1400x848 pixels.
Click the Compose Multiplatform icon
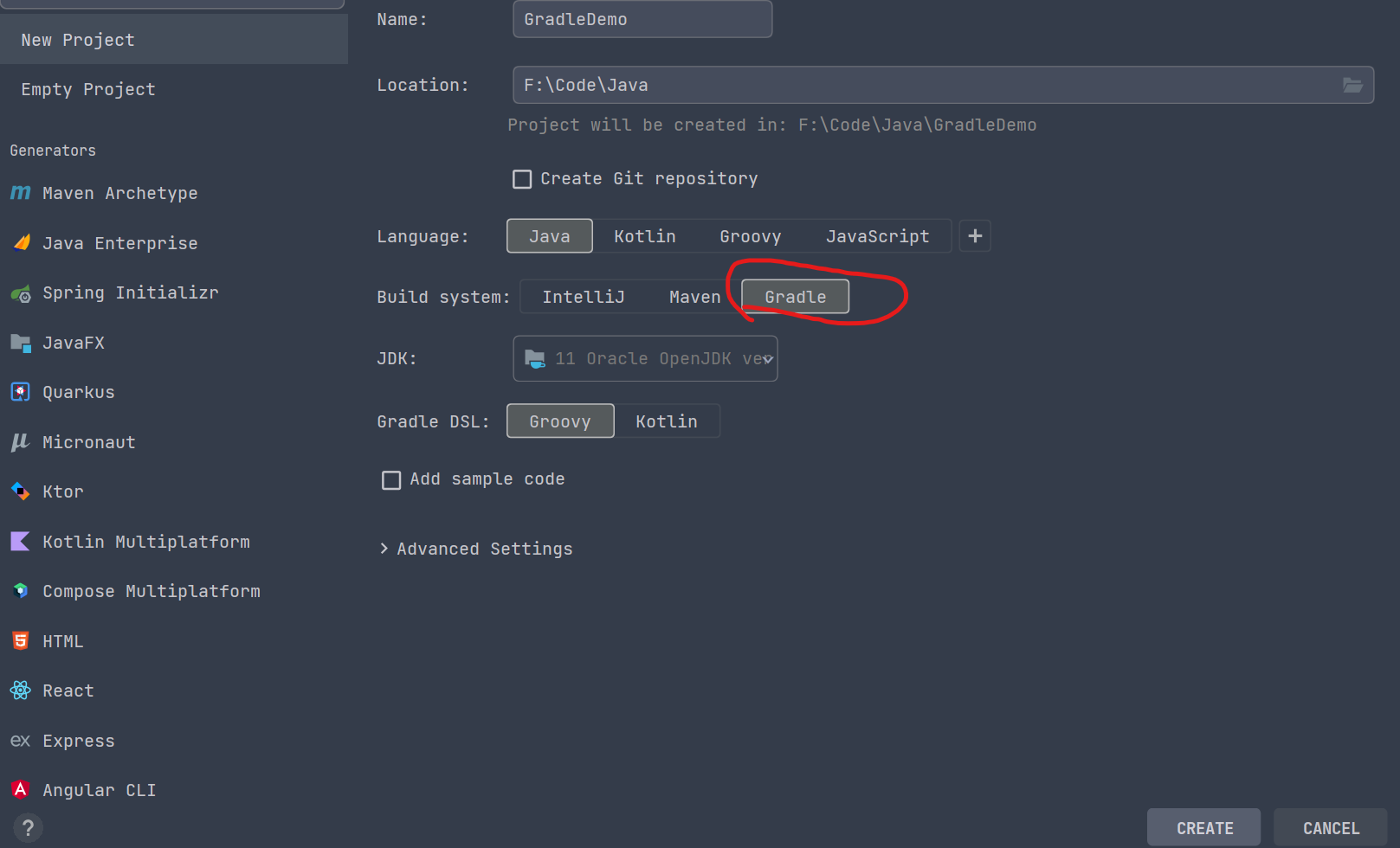click(21, 591)
